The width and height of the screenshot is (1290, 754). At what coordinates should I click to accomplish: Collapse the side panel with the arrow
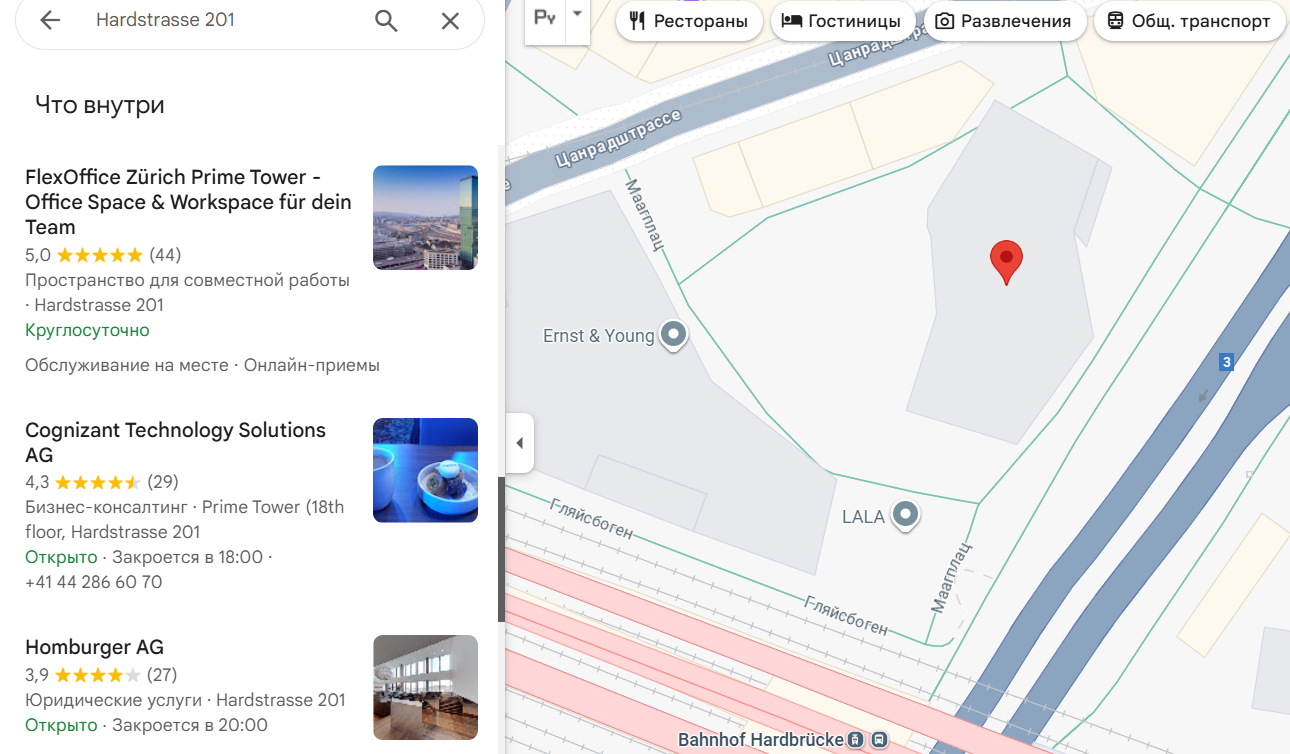click(519, 442)
